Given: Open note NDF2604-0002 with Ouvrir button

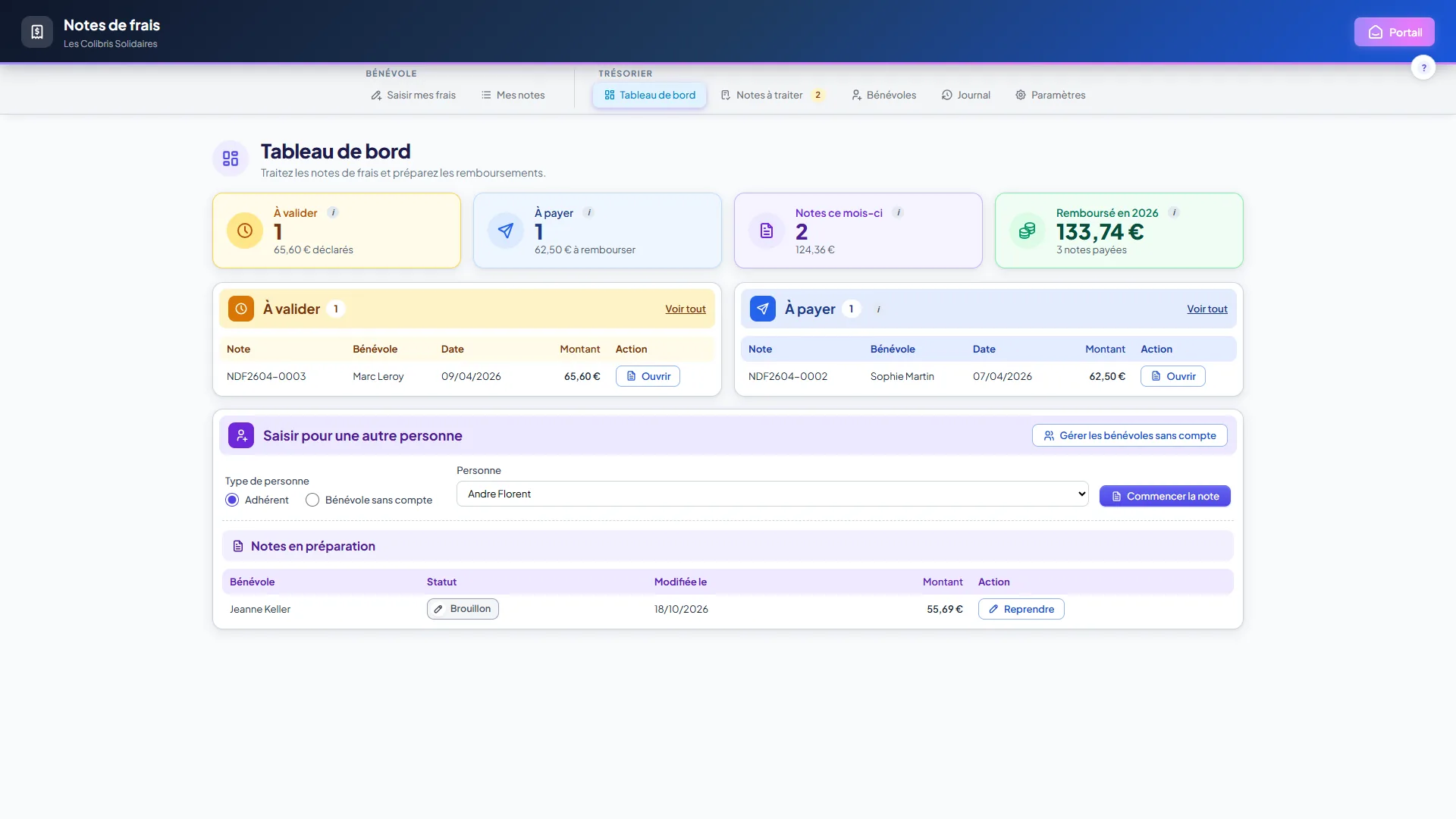Looking at the screenshot, I should pos(1173,376).
